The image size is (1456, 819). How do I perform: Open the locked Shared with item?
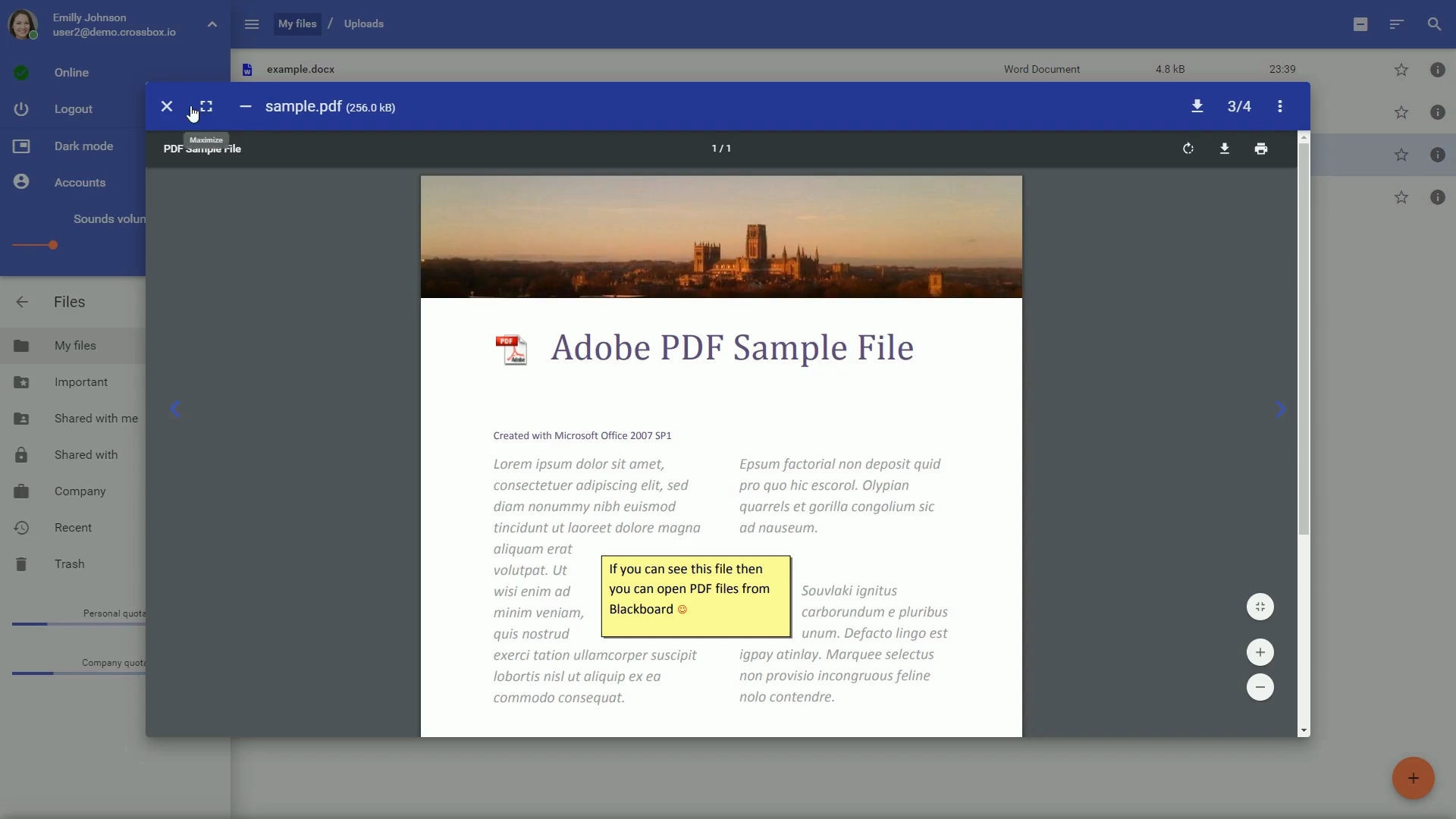click(x=73, y=455)
